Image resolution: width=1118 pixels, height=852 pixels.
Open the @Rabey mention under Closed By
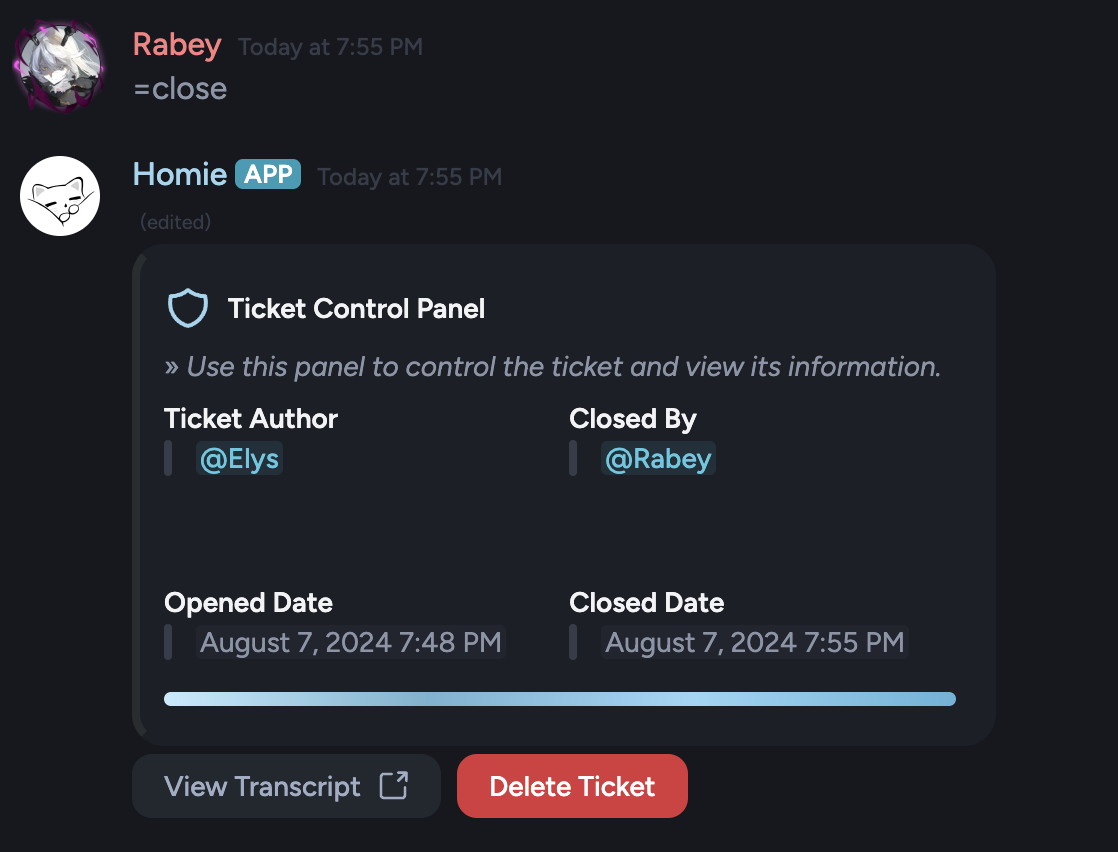click(658, 458)
